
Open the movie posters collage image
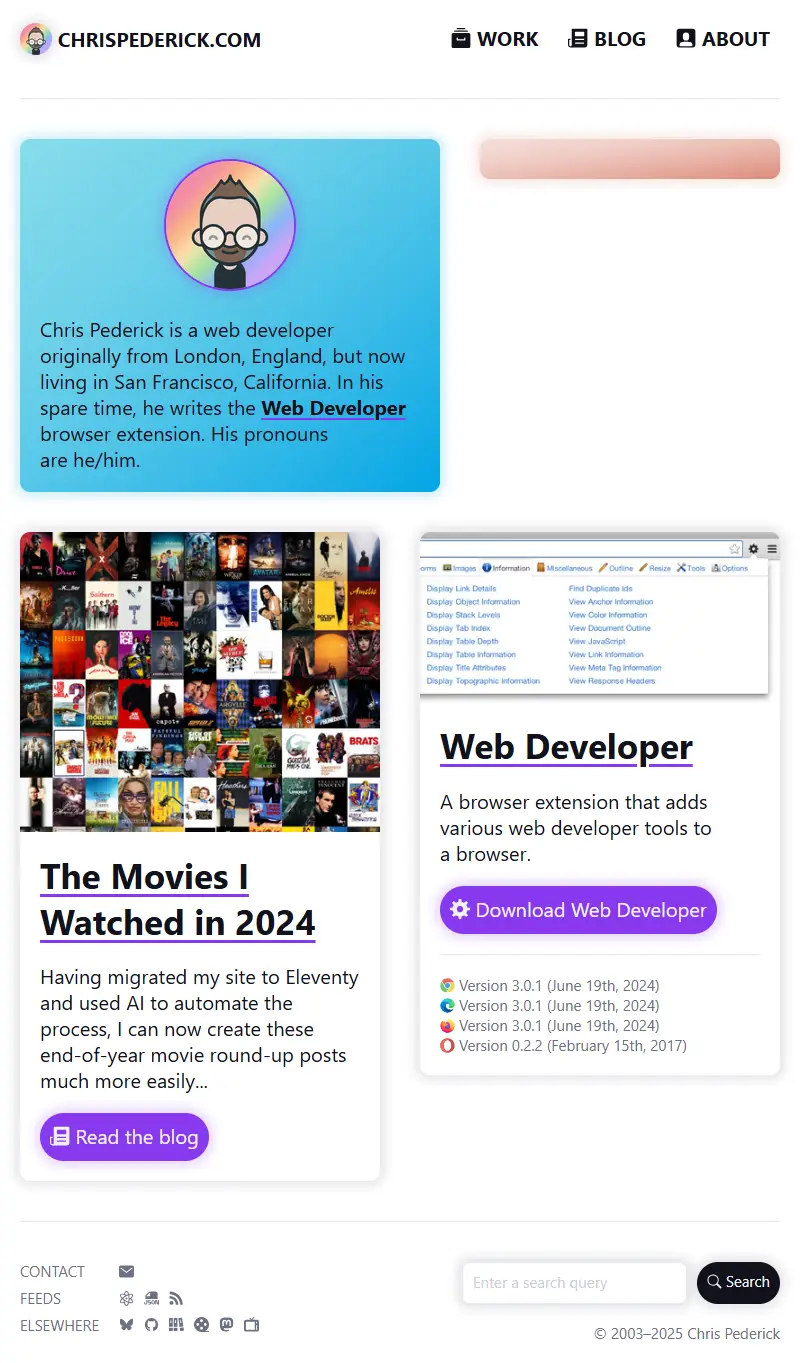tap(200, 681)
